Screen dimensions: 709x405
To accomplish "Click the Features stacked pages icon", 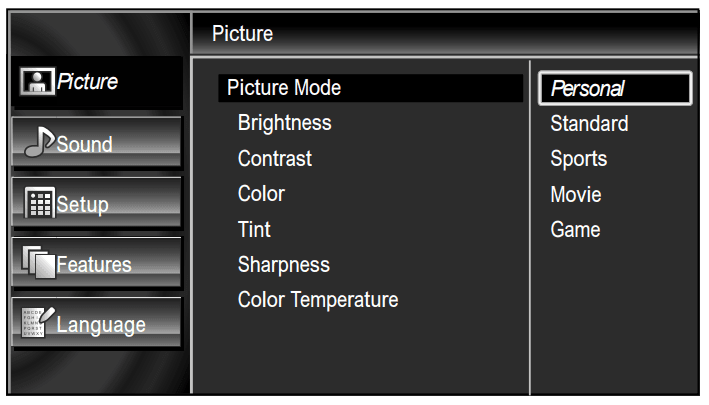I will [x=37, y=263].
